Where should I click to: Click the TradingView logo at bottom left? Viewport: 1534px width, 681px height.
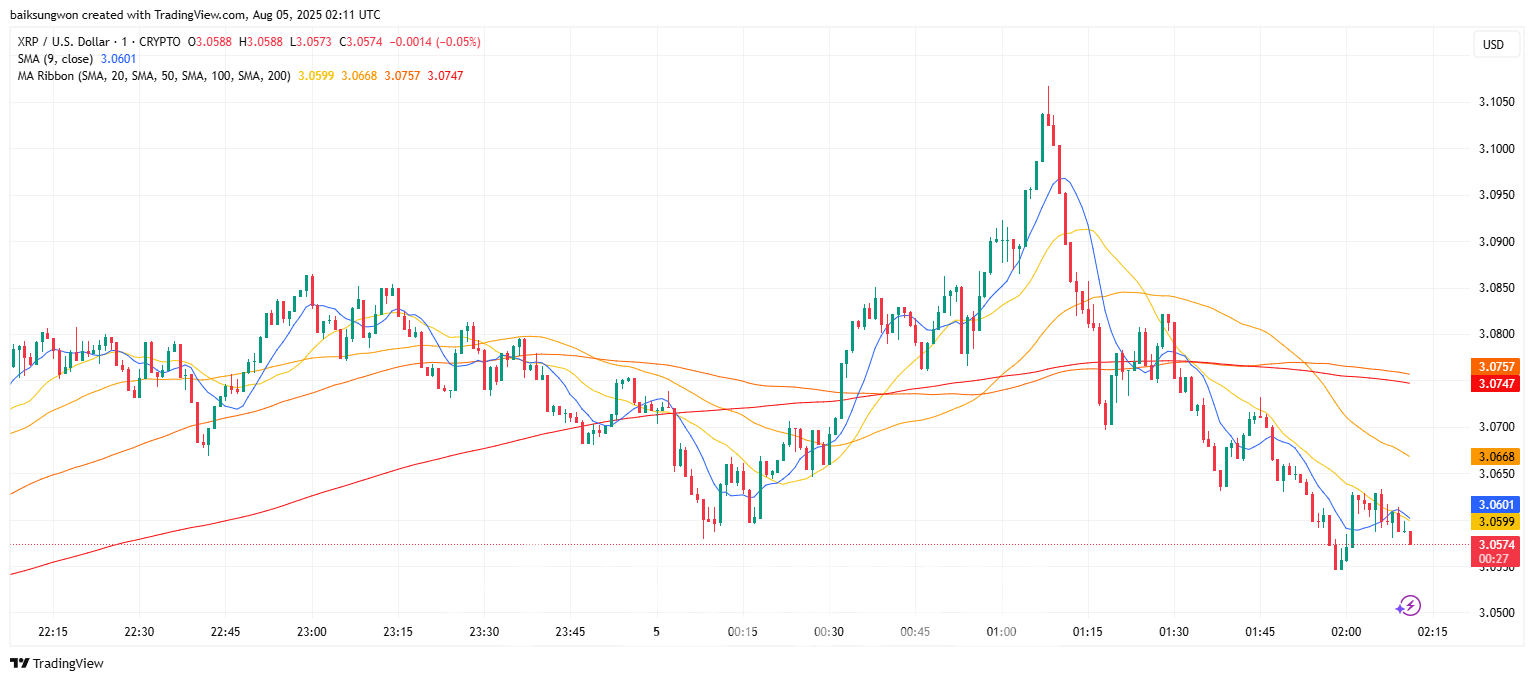57,663
